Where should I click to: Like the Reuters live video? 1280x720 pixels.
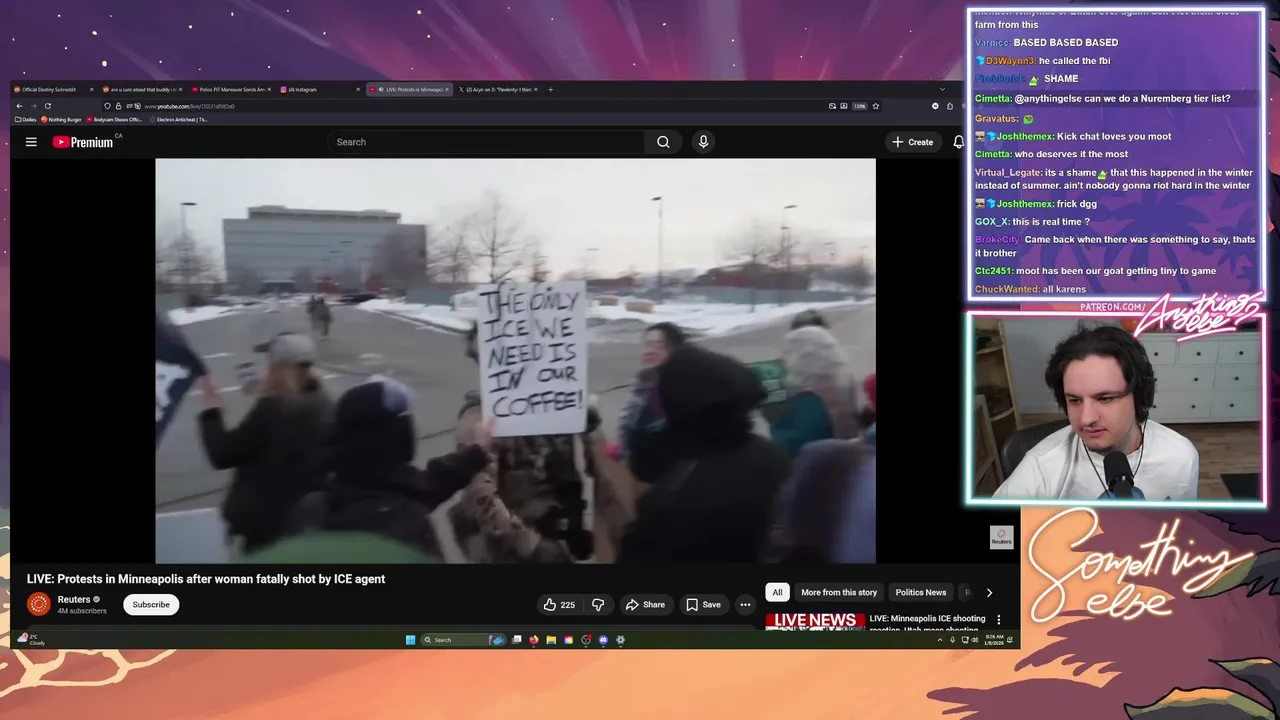click(x=559, y=604)
